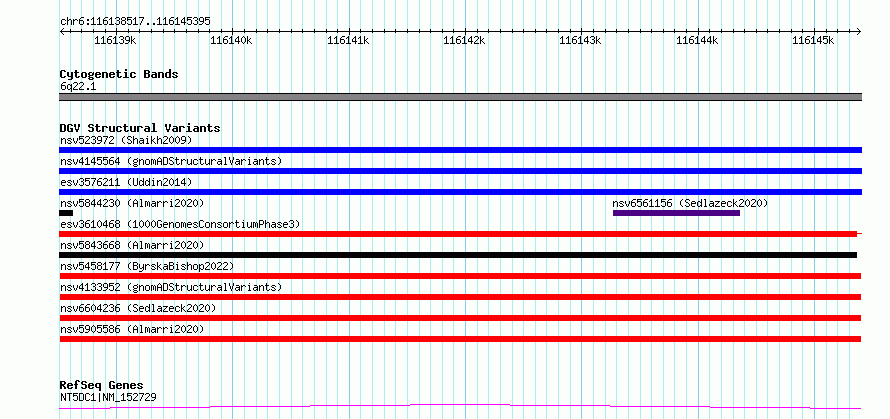Open the nsv5458177 (ByrskaBishop2022) label

tap(147, 266)
